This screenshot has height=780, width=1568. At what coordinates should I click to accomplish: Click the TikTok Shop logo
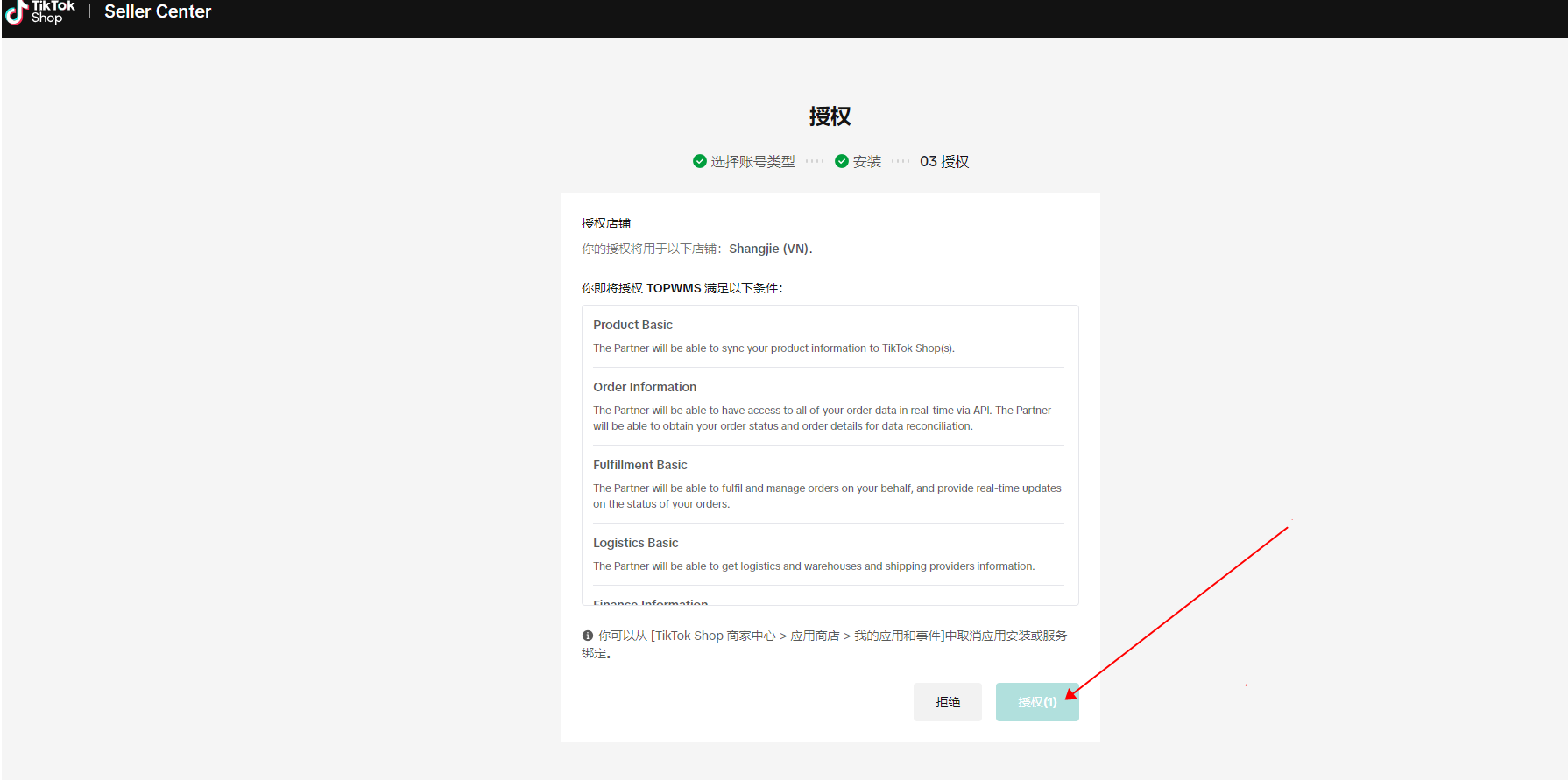[40, 12]
